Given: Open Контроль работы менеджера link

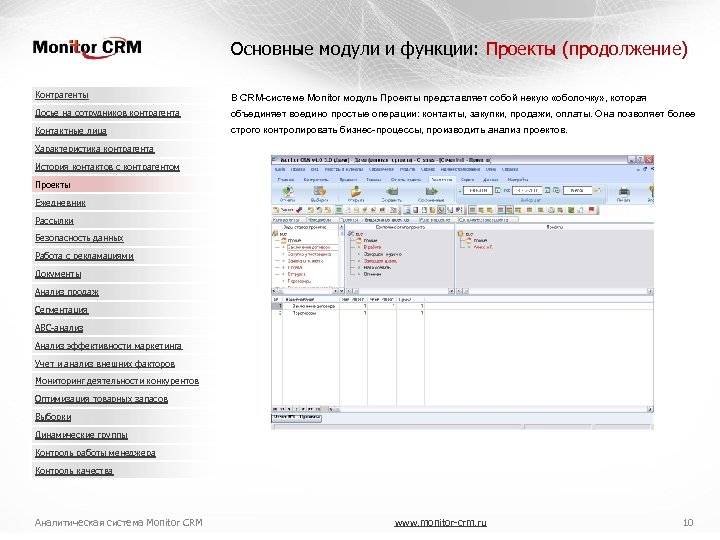Looking at the screenshot, I should pos(95,453).
